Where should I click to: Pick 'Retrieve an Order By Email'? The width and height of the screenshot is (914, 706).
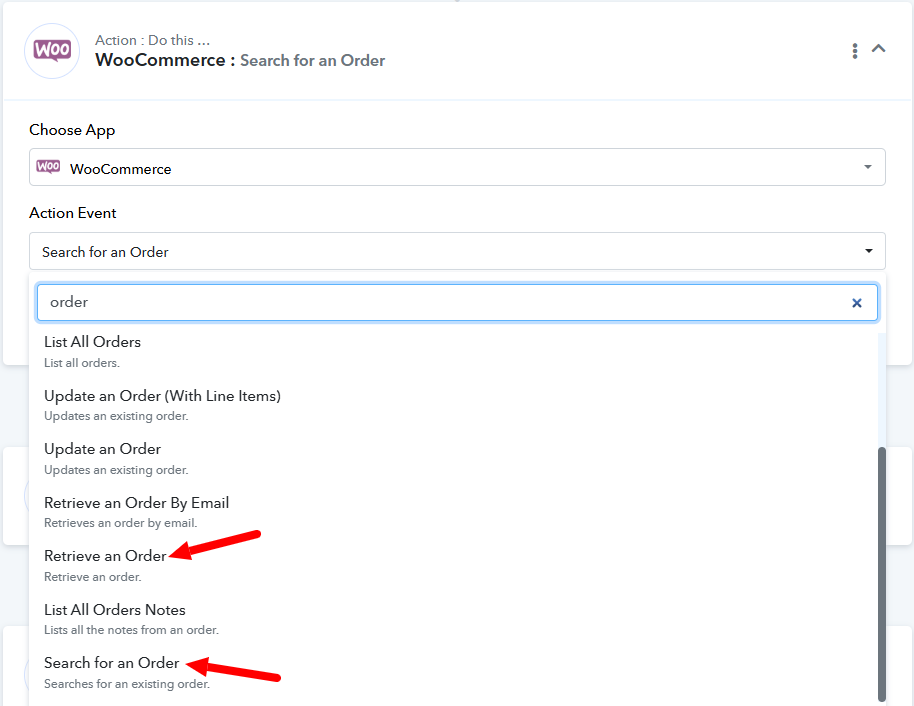click(136, 503)
